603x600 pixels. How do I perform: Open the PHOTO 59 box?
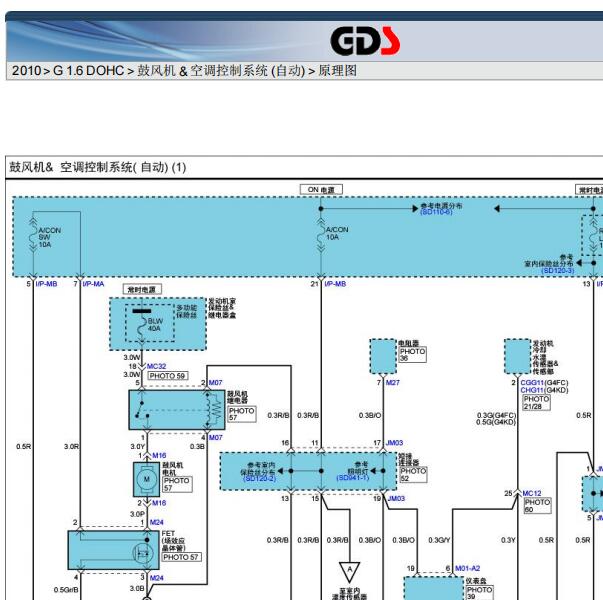pyautogui.click(x=167, y=376)
